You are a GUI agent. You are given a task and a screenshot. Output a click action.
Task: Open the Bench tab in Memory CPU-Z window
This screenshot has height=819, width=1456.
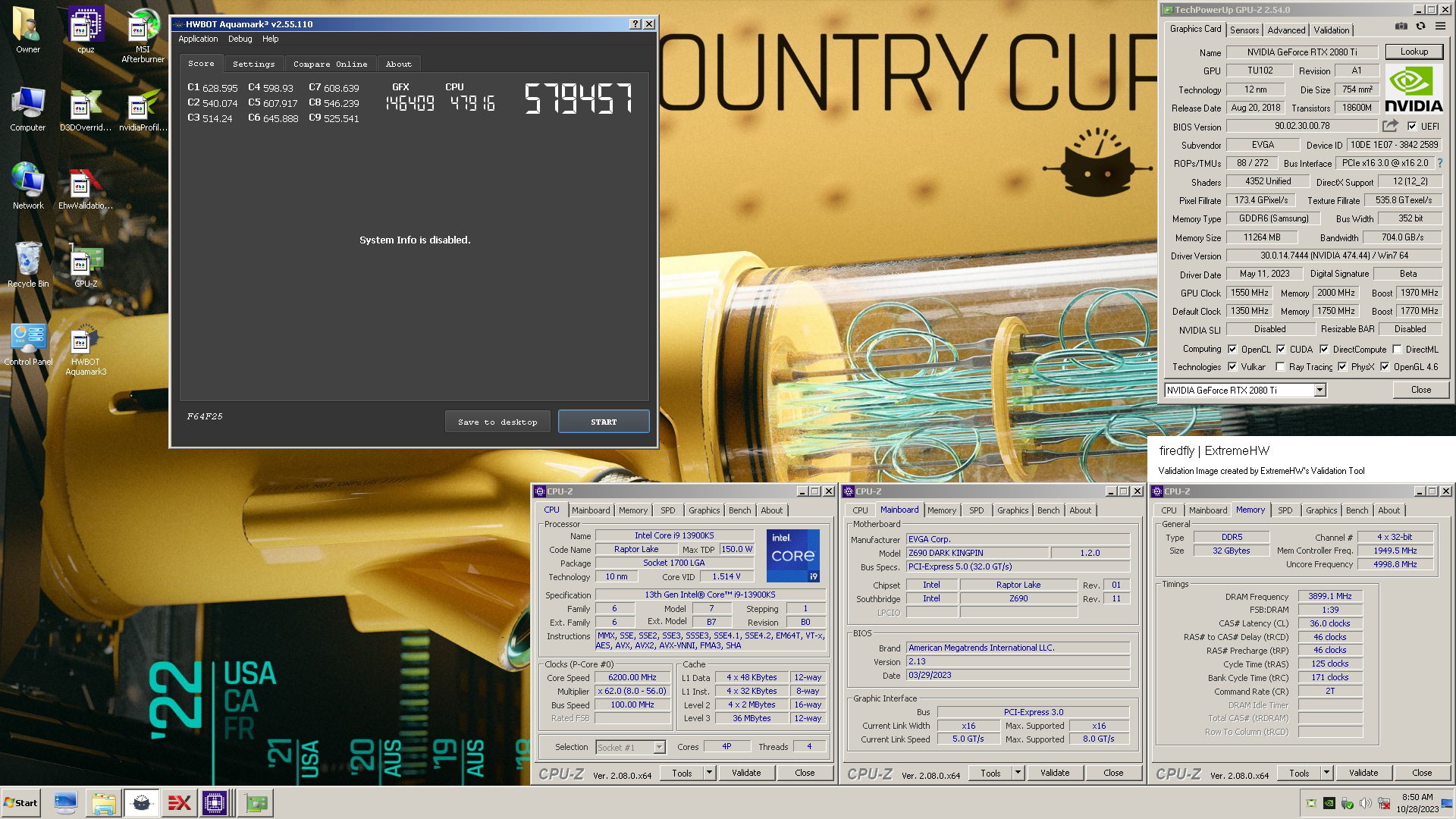pyautogui.click(x=1357, y=510)
